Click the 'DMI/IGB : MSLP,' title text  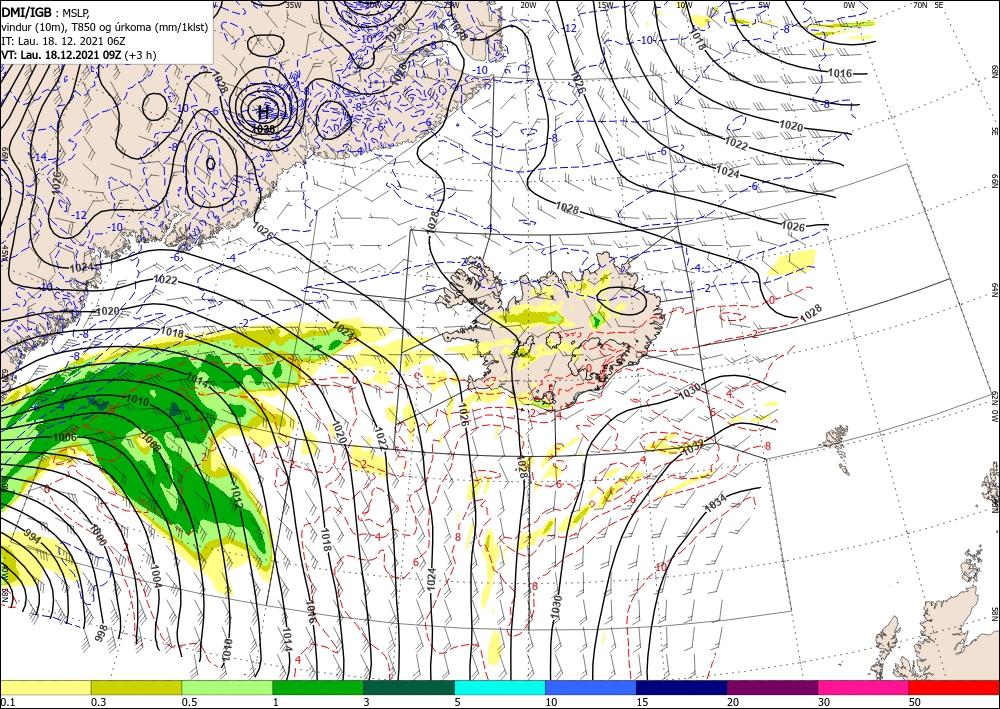tap(45, 12)
